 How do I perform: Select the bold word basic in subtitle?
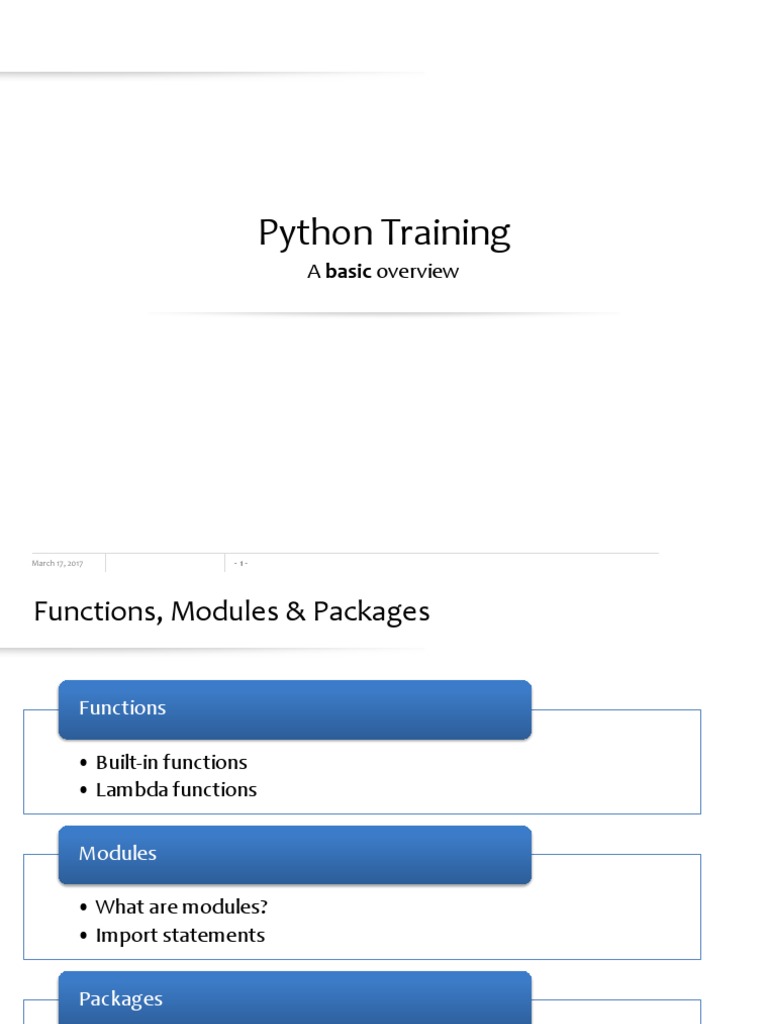(348, 271)
